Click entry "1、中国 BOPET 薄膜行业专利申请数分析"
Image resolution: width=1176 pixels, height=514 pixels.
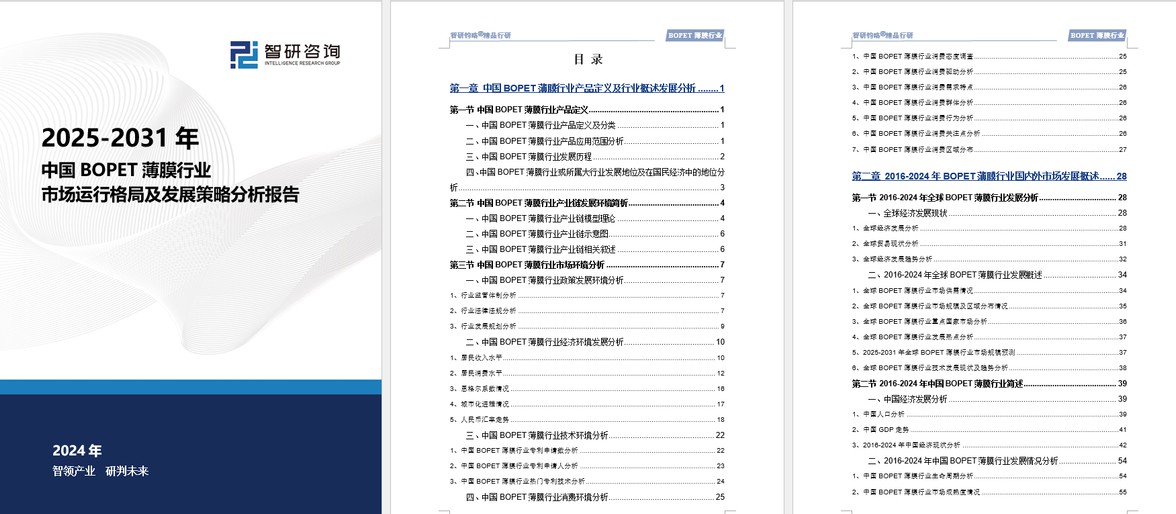point(586,450)
